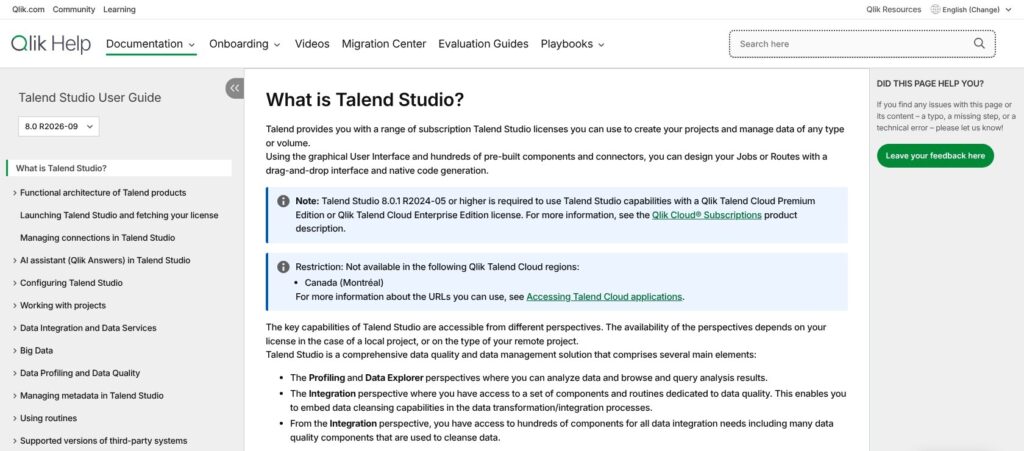The height and width of the screenshot is (451, 1024).
Task: Click DID THIS PAGE HELP YOU? heading
Action: (930, 84)
